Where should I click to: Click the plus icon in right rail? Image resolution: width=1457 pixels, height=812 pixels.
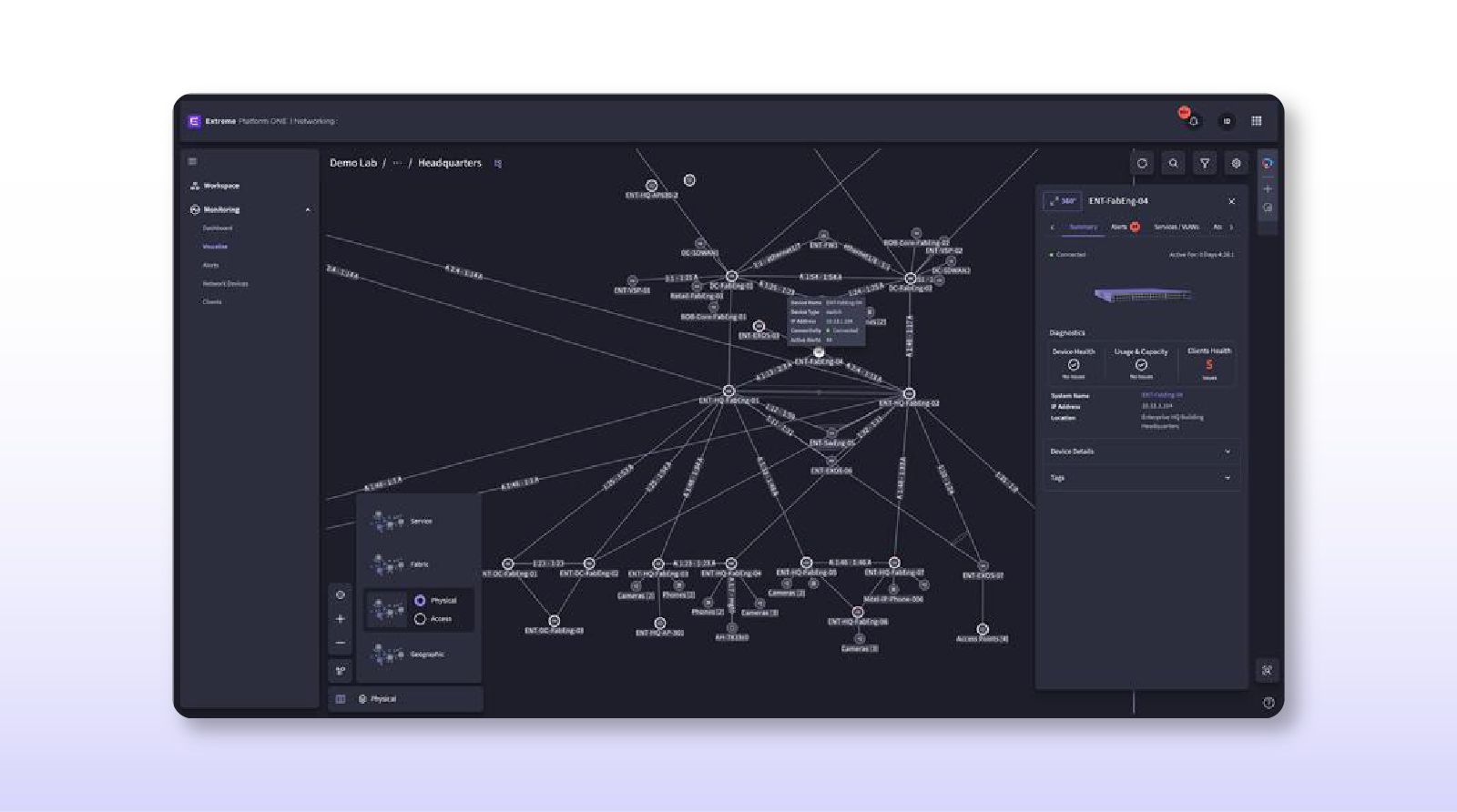(x=1268, y=188)
